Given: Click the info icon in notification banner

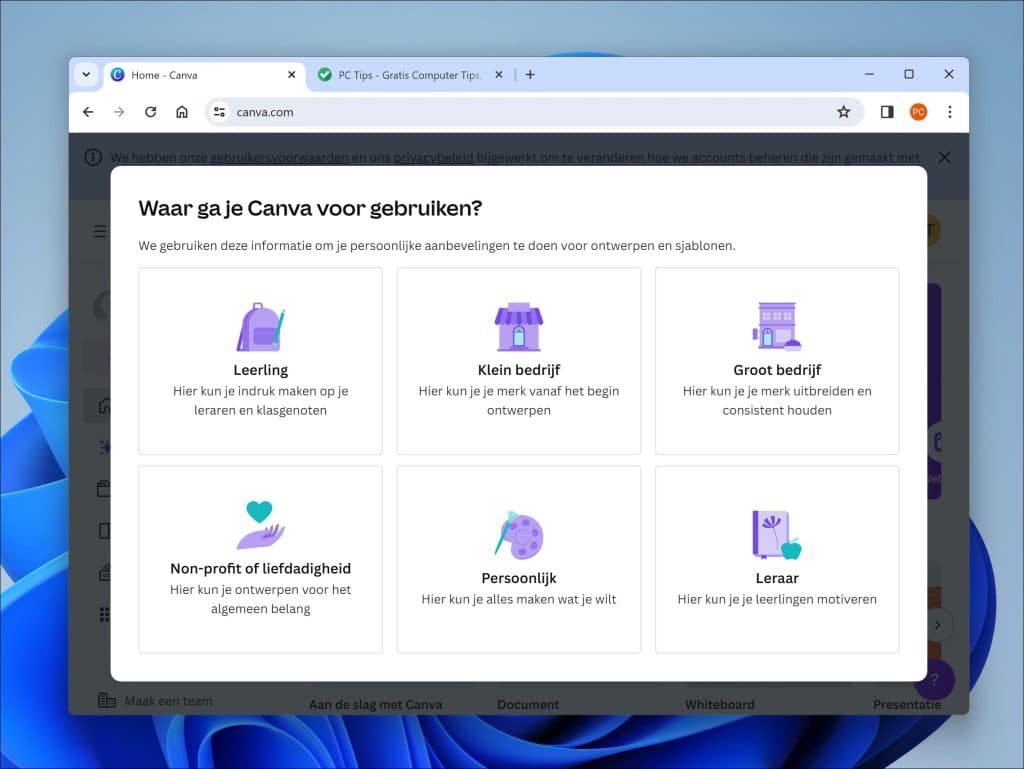Looking at the screenshot, I should 93,157.
